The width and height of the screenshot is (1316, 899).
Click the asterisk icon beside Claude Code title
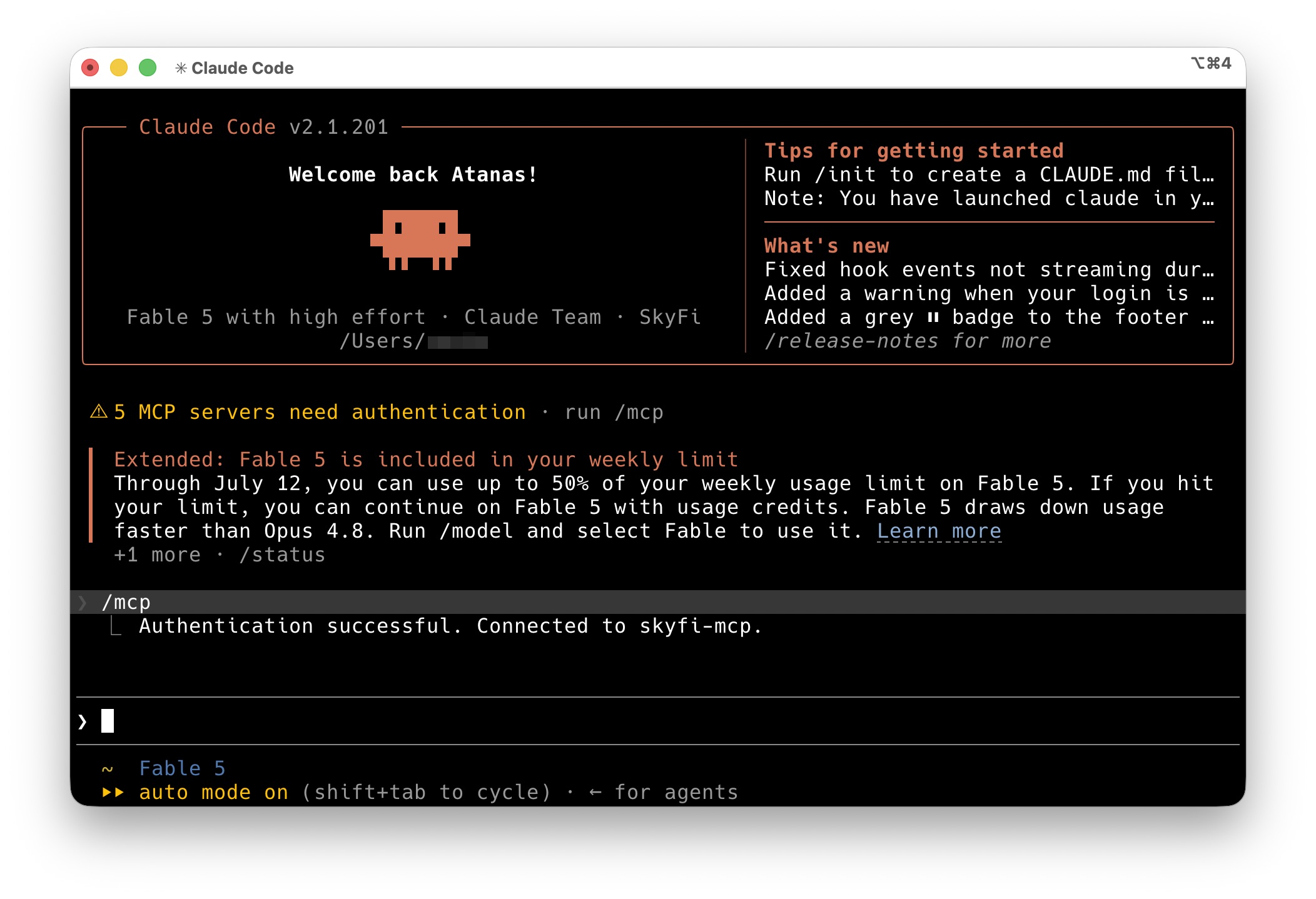click(181, 68)
